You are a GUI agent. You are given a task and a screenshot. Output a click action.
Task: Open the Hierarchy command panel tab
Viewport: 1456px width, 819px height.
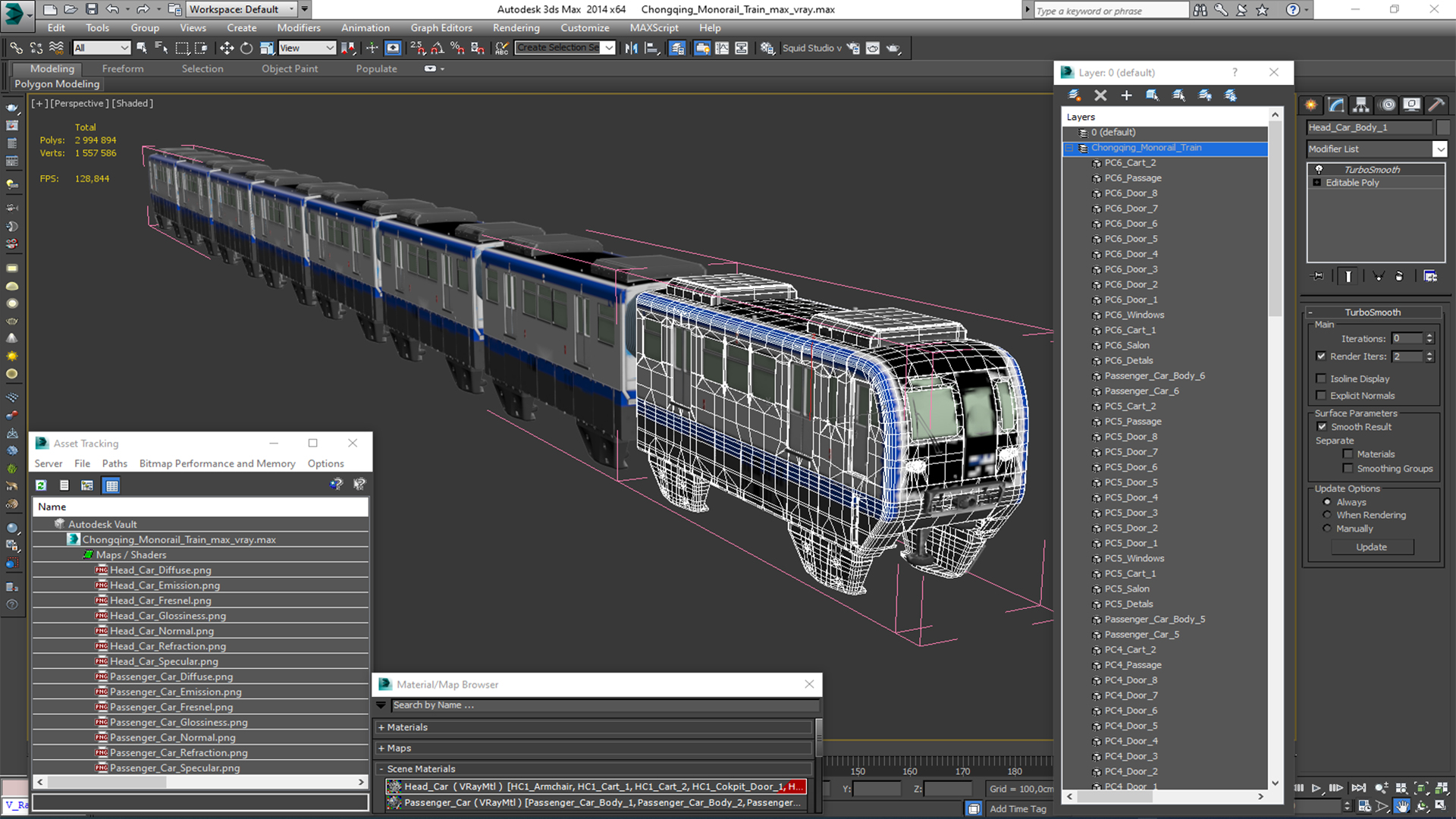point(1360,105)
